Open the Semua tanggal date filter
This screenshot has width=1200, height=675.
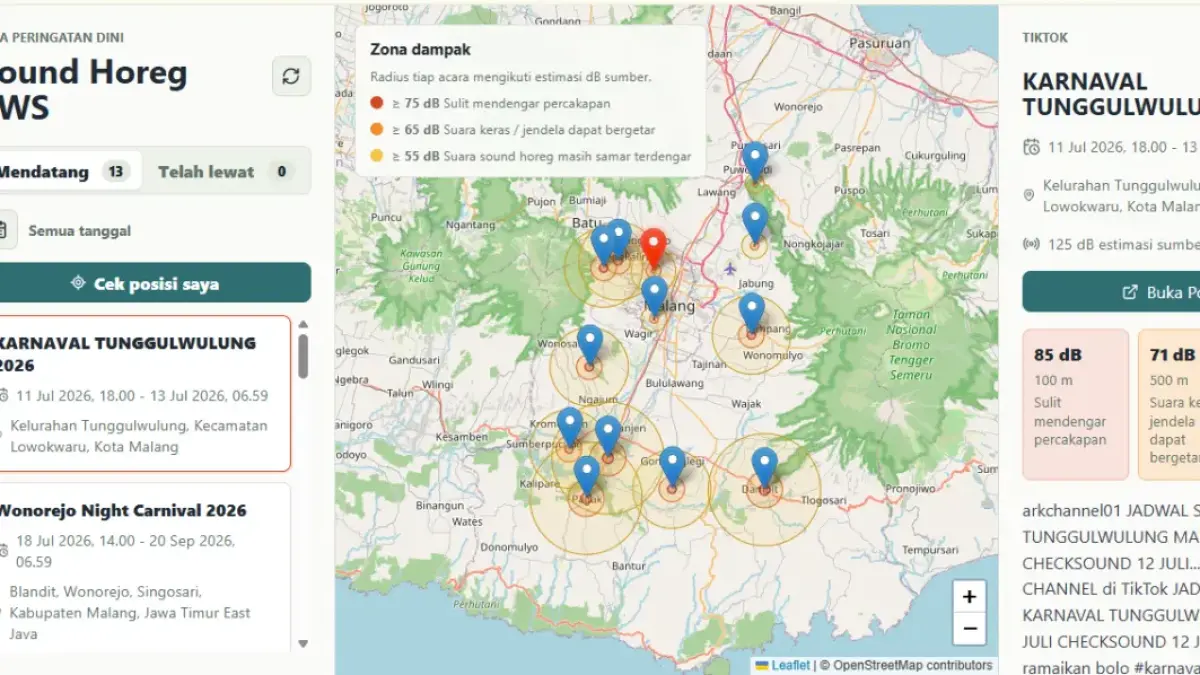tap(79, 231)
